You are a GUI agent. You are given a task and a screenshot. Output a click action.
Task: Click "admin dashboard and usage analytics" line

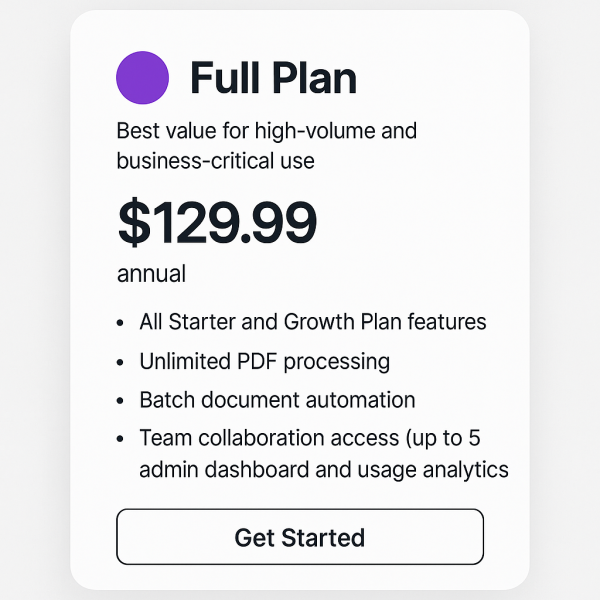(x=324, y=469)
